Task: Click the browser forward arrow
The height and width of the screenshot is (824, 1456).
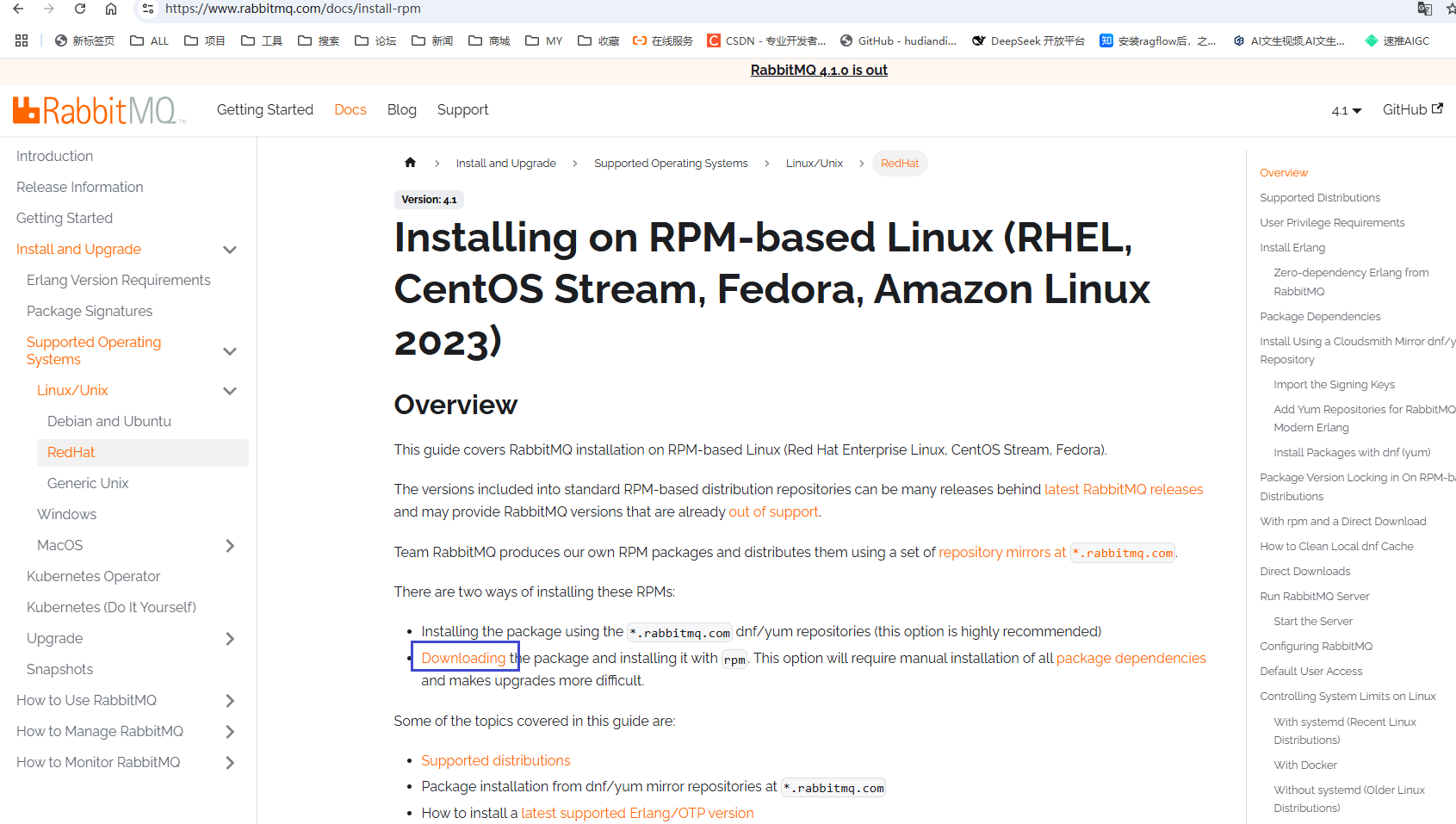Action: (x=49, y=9)
